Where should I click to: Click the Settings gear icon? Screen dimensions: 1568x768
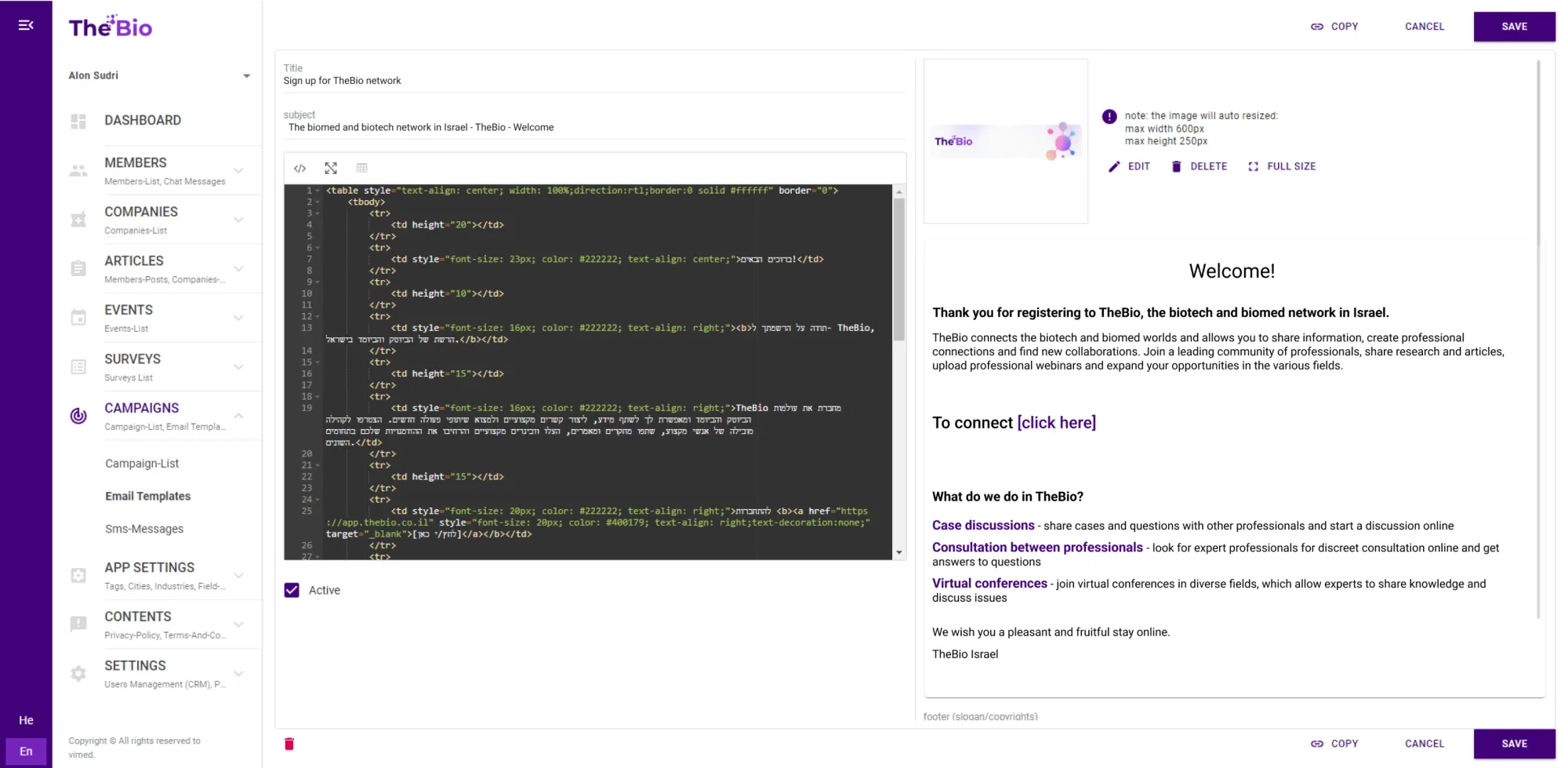tap(78, 673)
